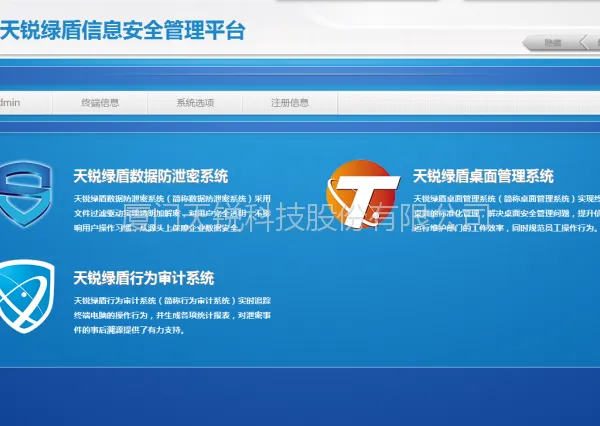Image resolution: width=600 pixels, height=426 pixels.
Task: Click the left gray bar at the top edge
Action: click(357, 0)
